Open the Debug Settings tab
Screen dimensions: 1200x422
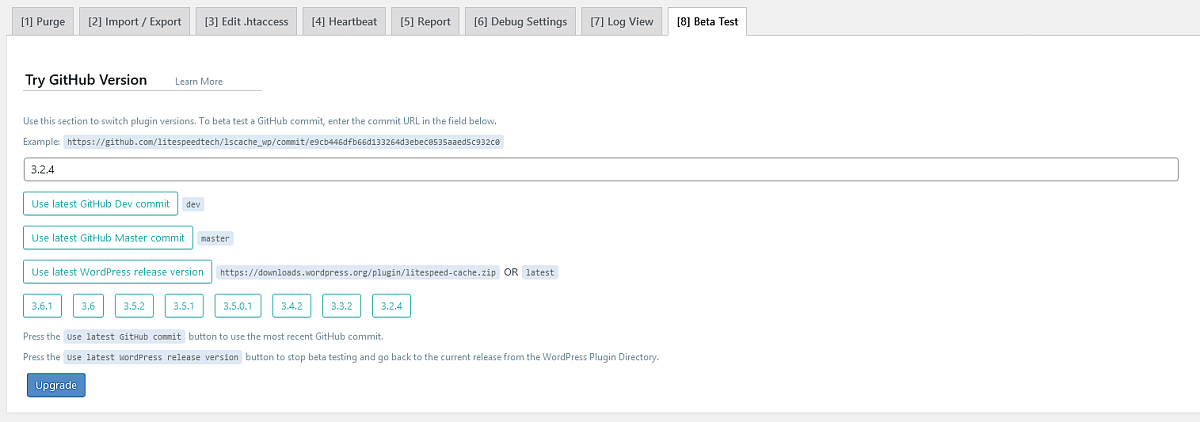coord(520,21)
